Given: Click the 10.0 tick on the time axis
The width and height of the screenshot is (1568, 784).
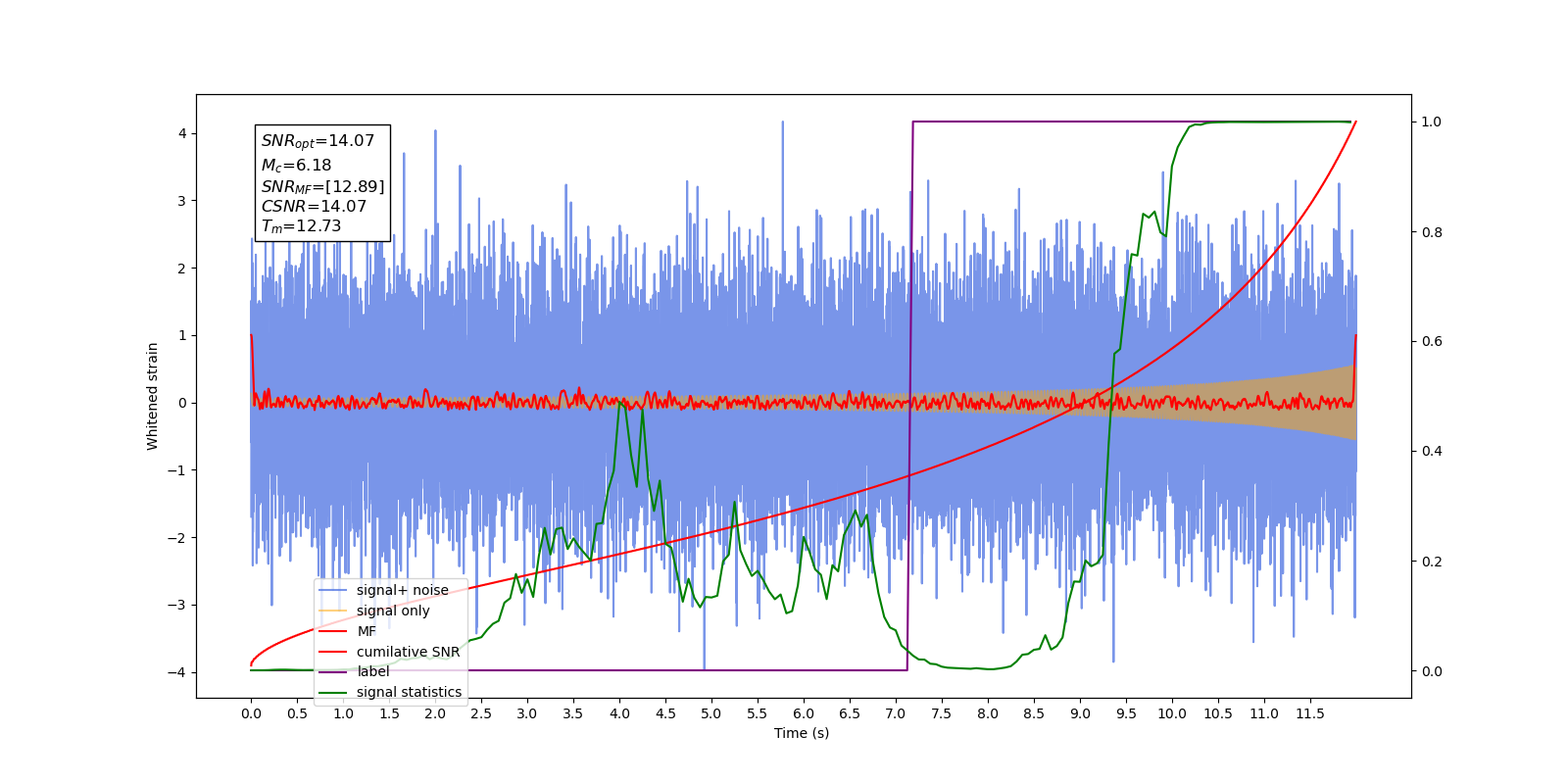Looking at the screenshot, I should click(1172, 713).
